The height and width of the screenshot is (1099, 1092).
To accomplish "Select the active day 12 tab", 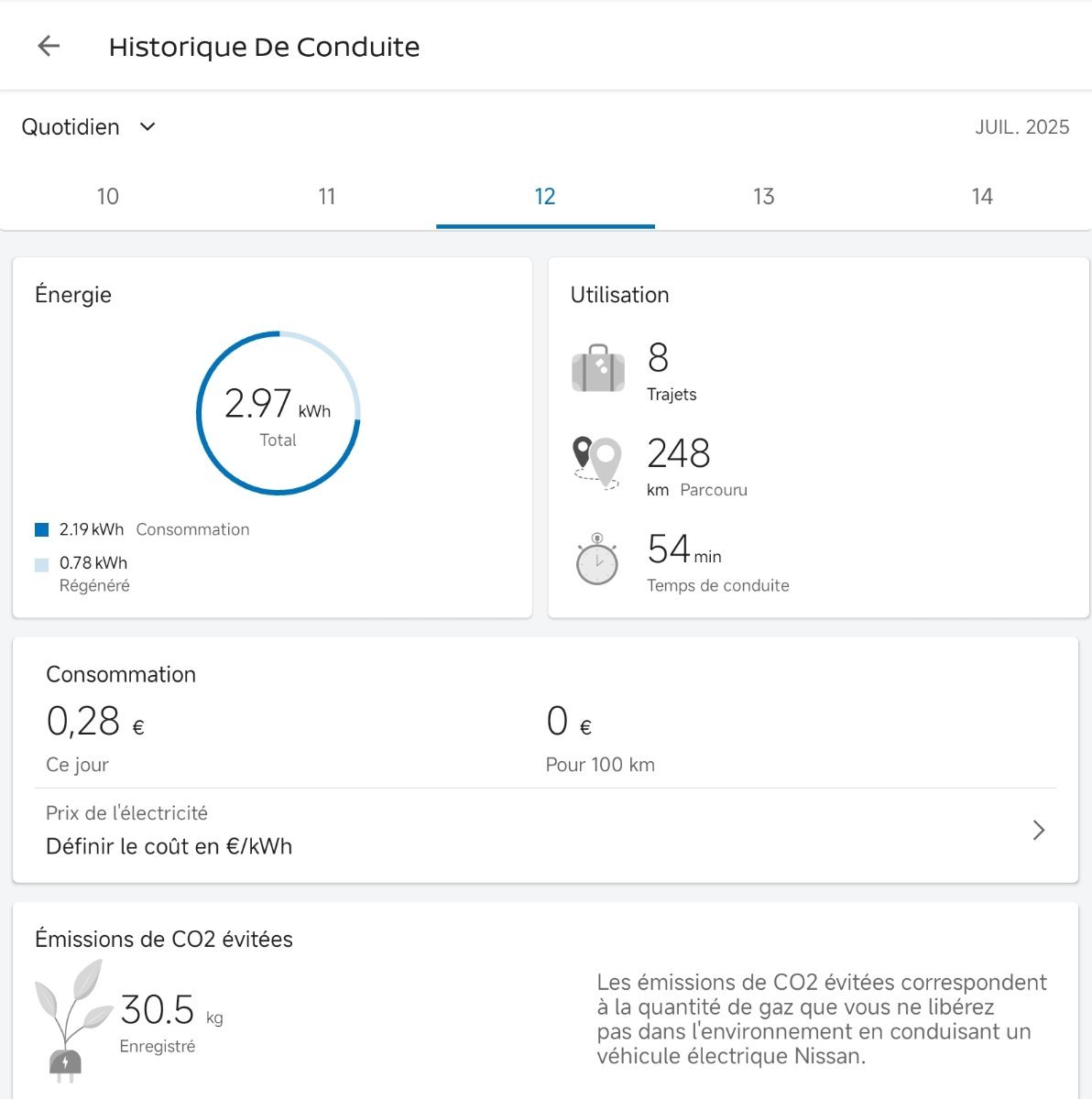I will click(x=545, y=197).
